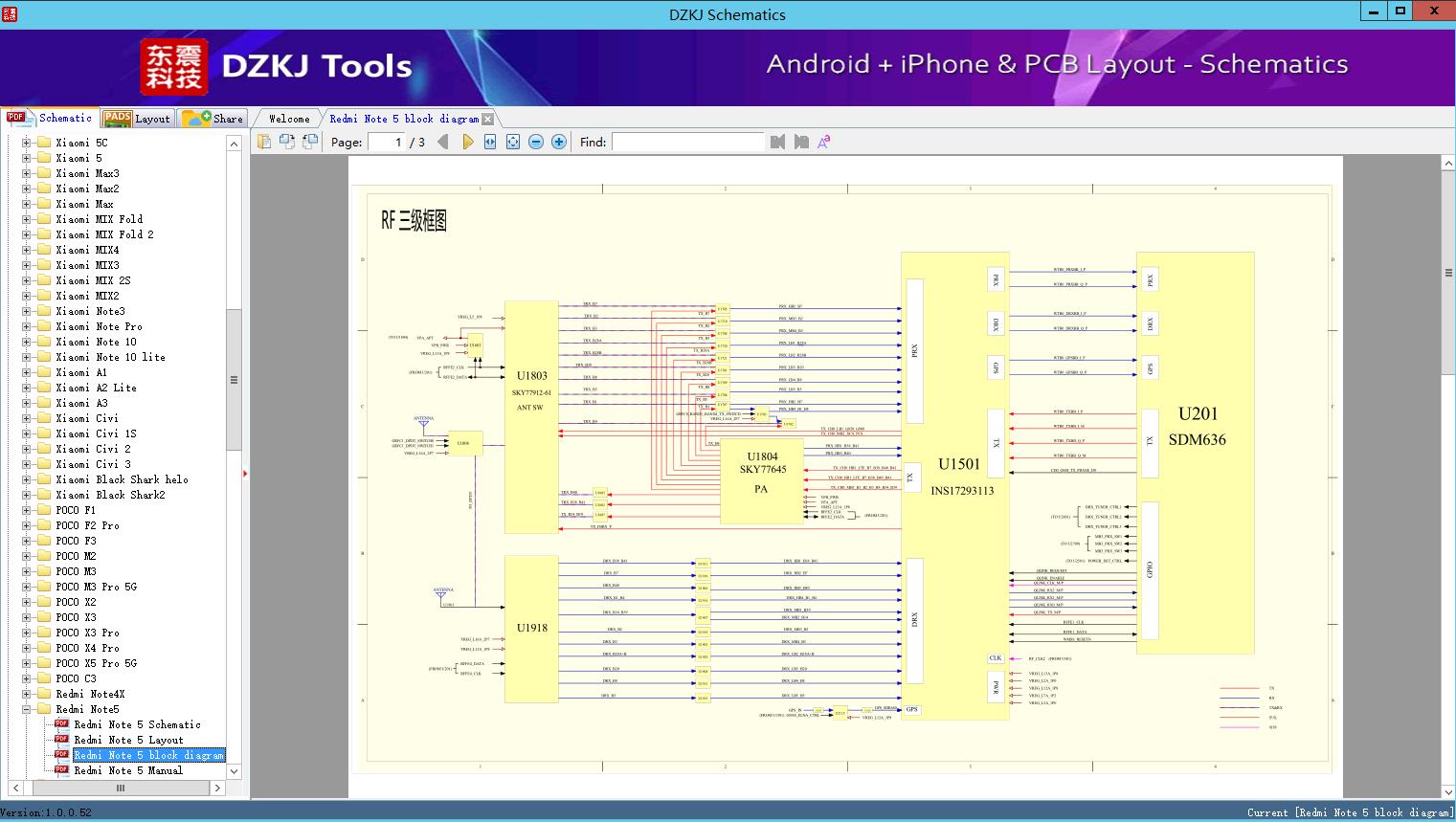Toggle the match case find icon
This screenshot has height=822, width=1456.
(824, 142)
